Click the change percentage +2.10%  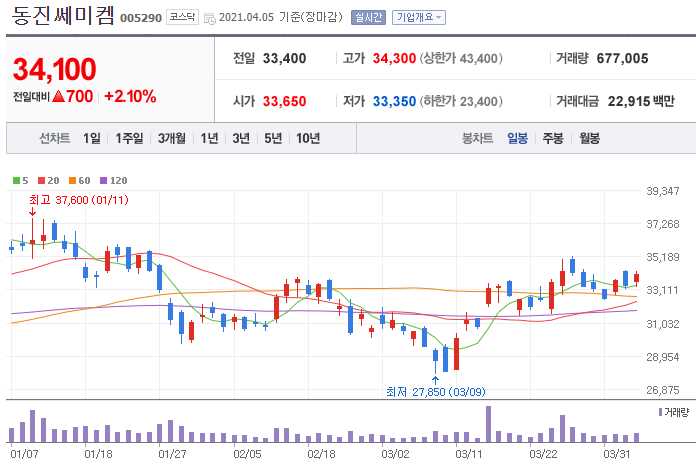click(x=130, y=96)
